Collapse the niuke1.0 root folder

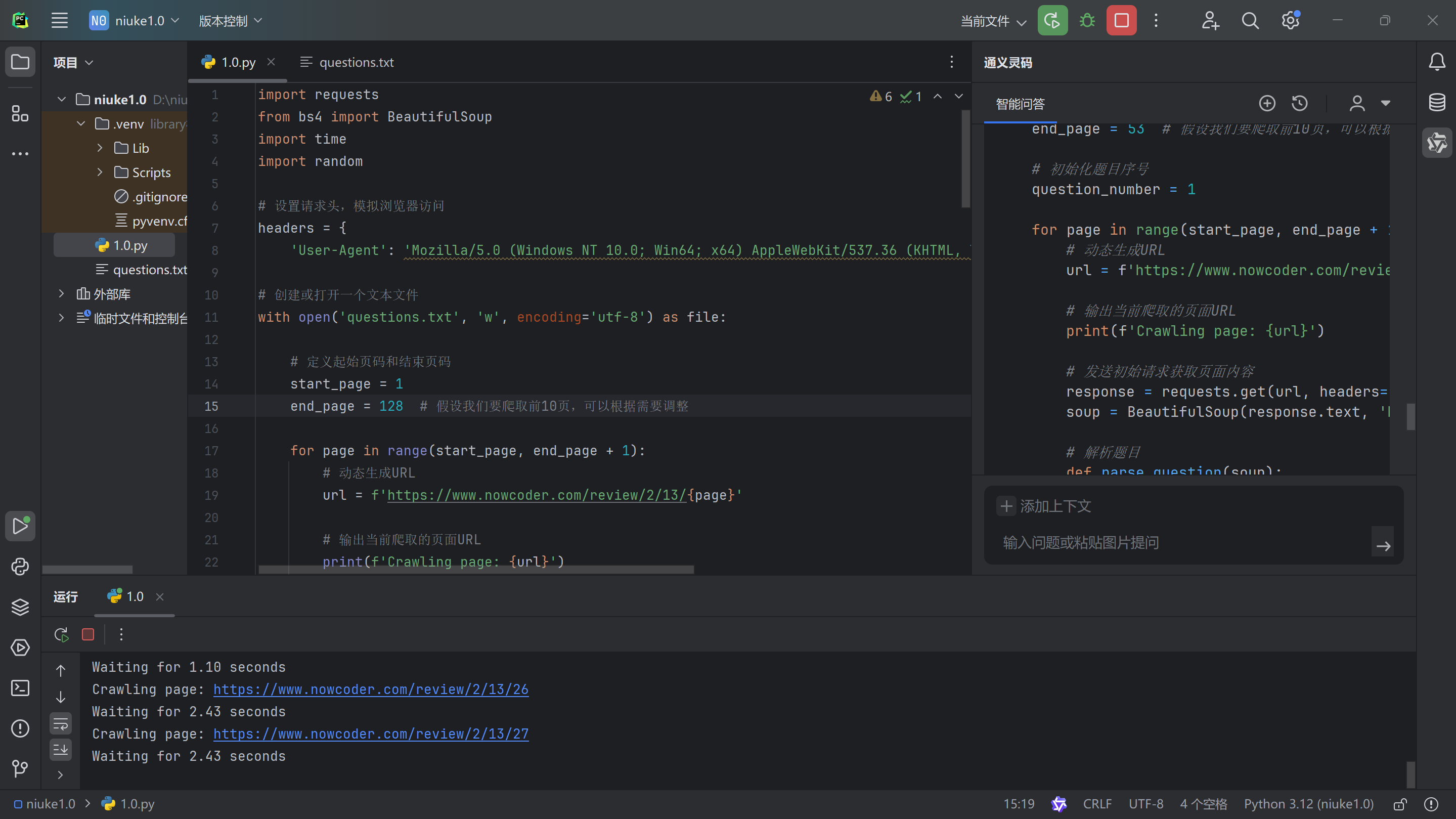(x=62, y=100)
